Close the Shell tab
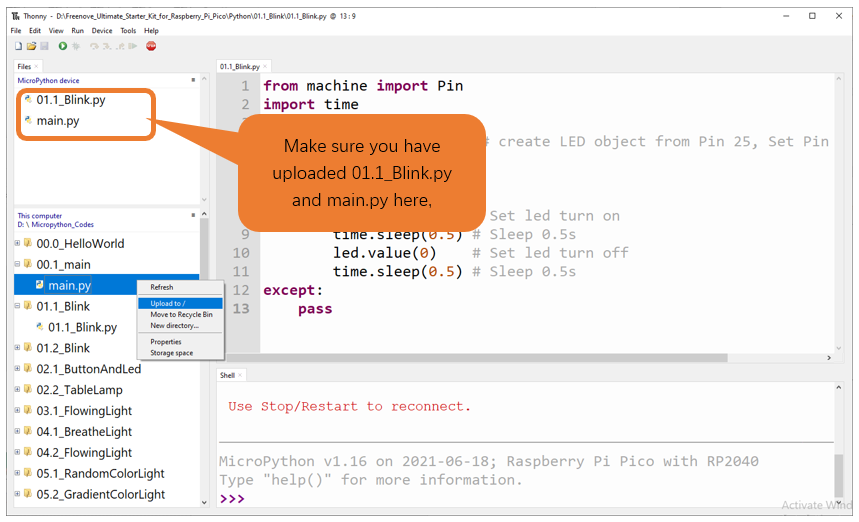Viewport: 859px width, 522px height. [240, 375]
